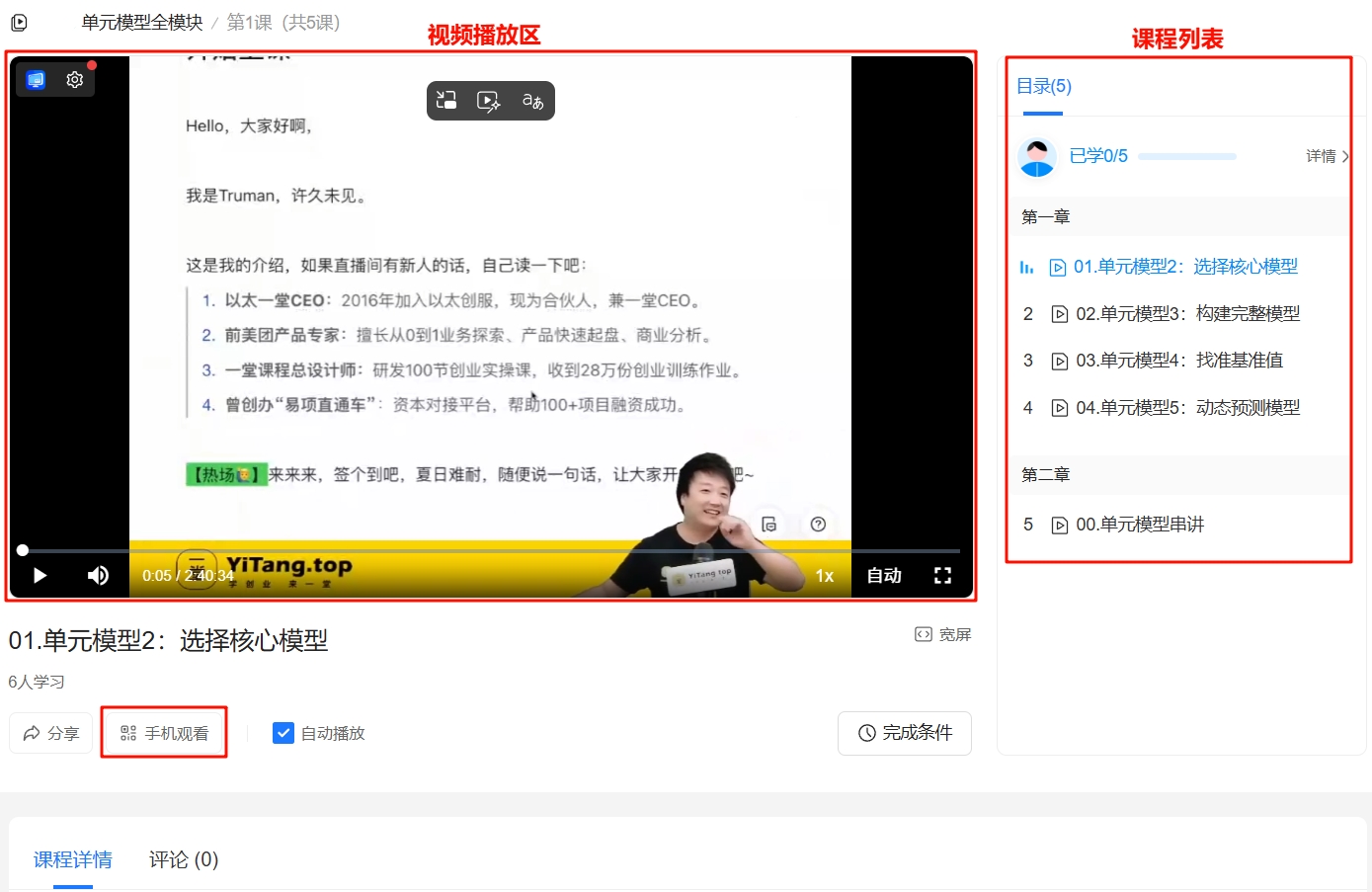Open the 1x playback speed selector
The width and height of the screenshot is (1372, 892).
click(826, 575)
